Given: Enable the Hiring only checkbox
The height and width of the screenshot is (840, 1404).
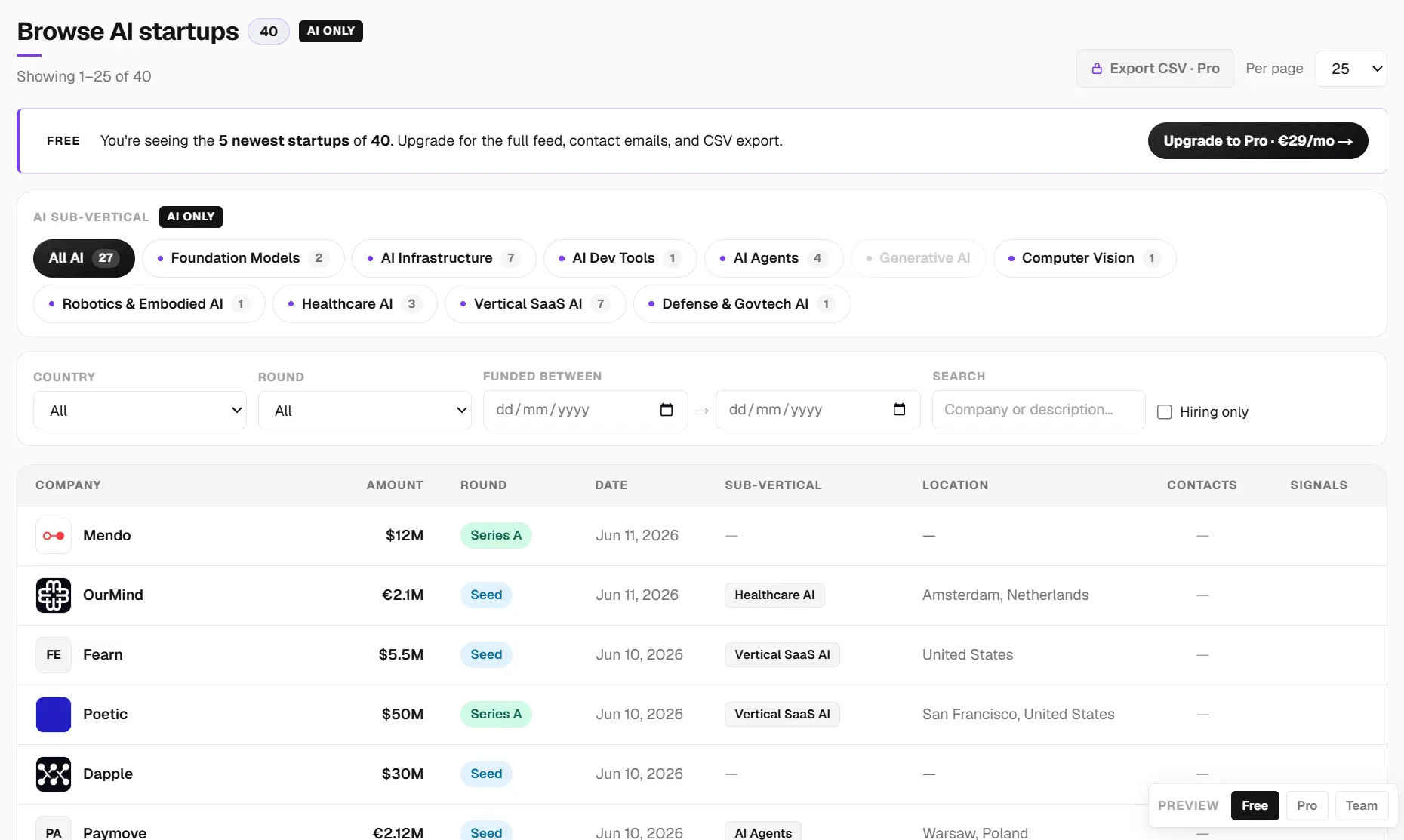Looking at the screenshot, I should pos(1165,412).
